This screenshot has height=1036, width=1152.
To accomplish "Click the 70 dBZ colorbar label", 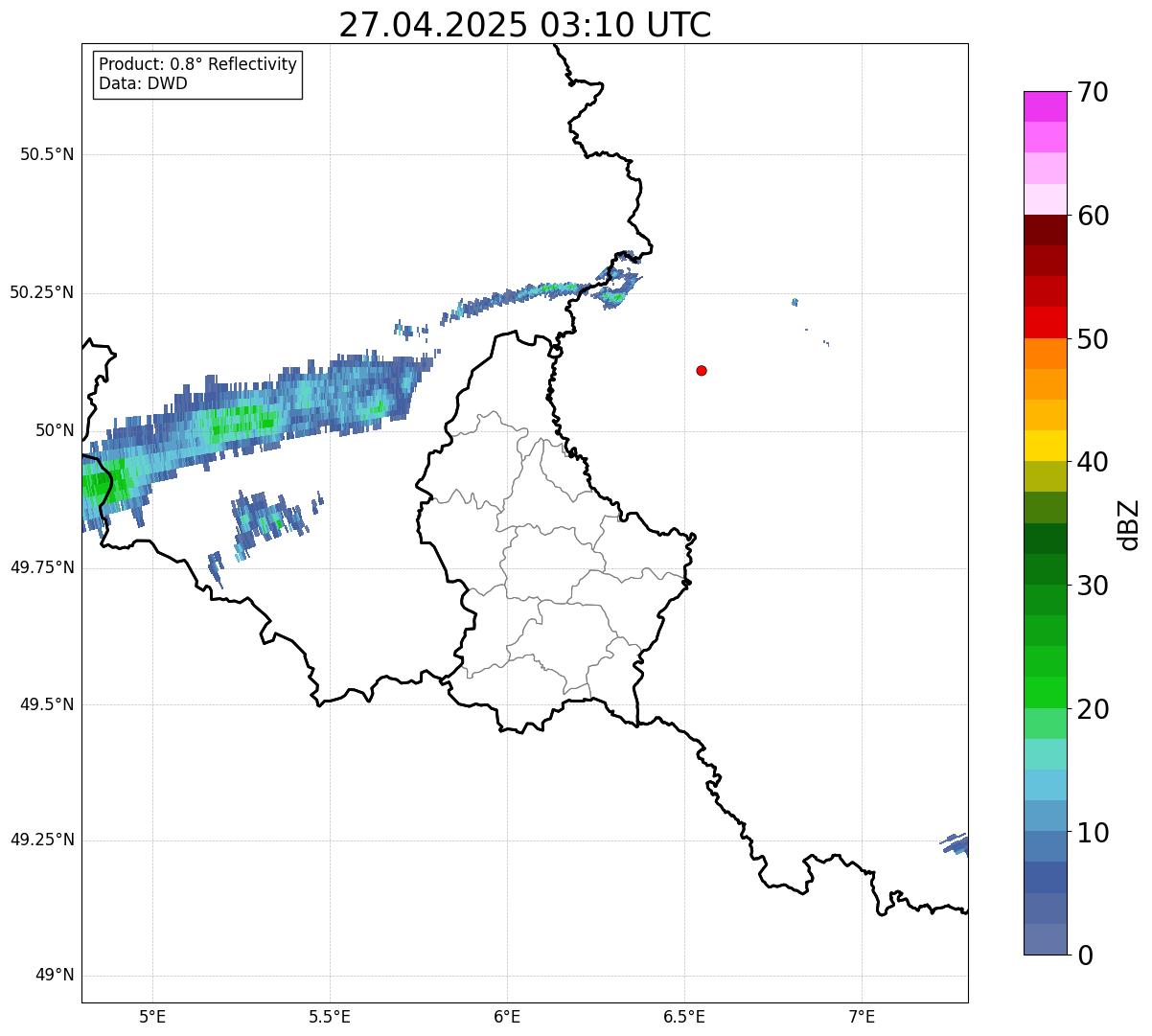I will click(x=1094, y=93).
